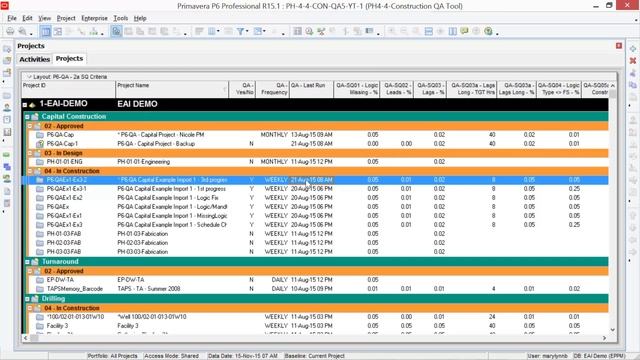Collapse the 03 - In Design band

pos(30,153)
